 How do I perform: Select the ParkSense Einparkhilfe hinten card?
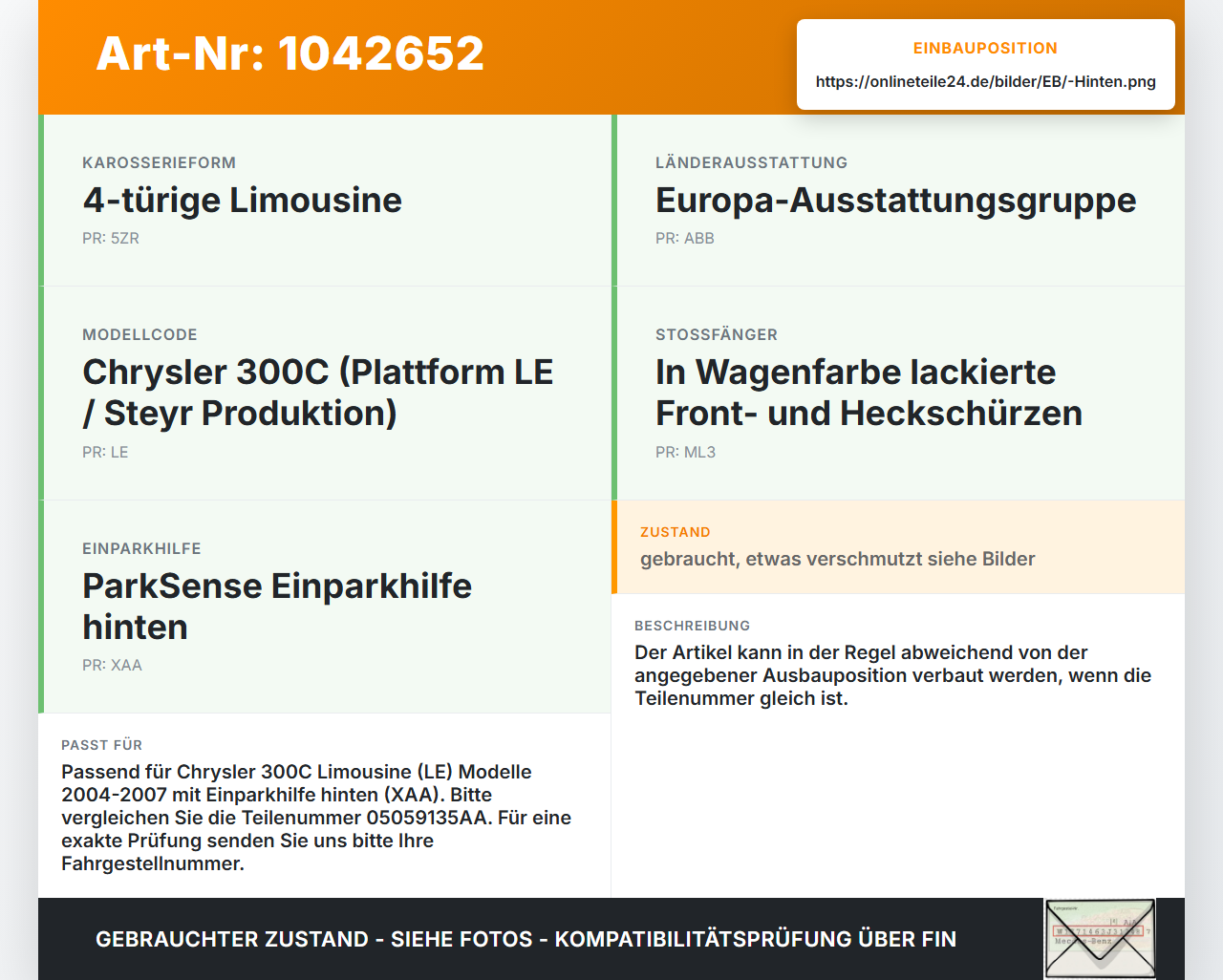coord(325,607)
